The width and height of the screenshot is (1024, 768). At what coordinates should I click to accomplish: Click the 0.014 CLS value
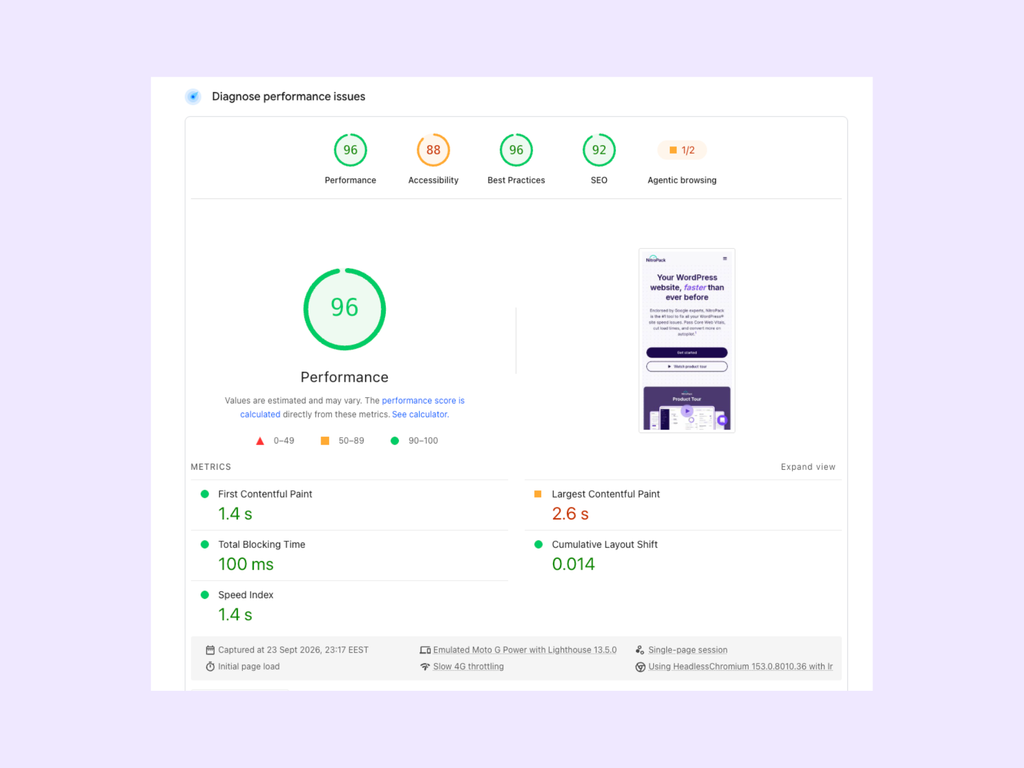pyautogui.click(x=573, y=564)
